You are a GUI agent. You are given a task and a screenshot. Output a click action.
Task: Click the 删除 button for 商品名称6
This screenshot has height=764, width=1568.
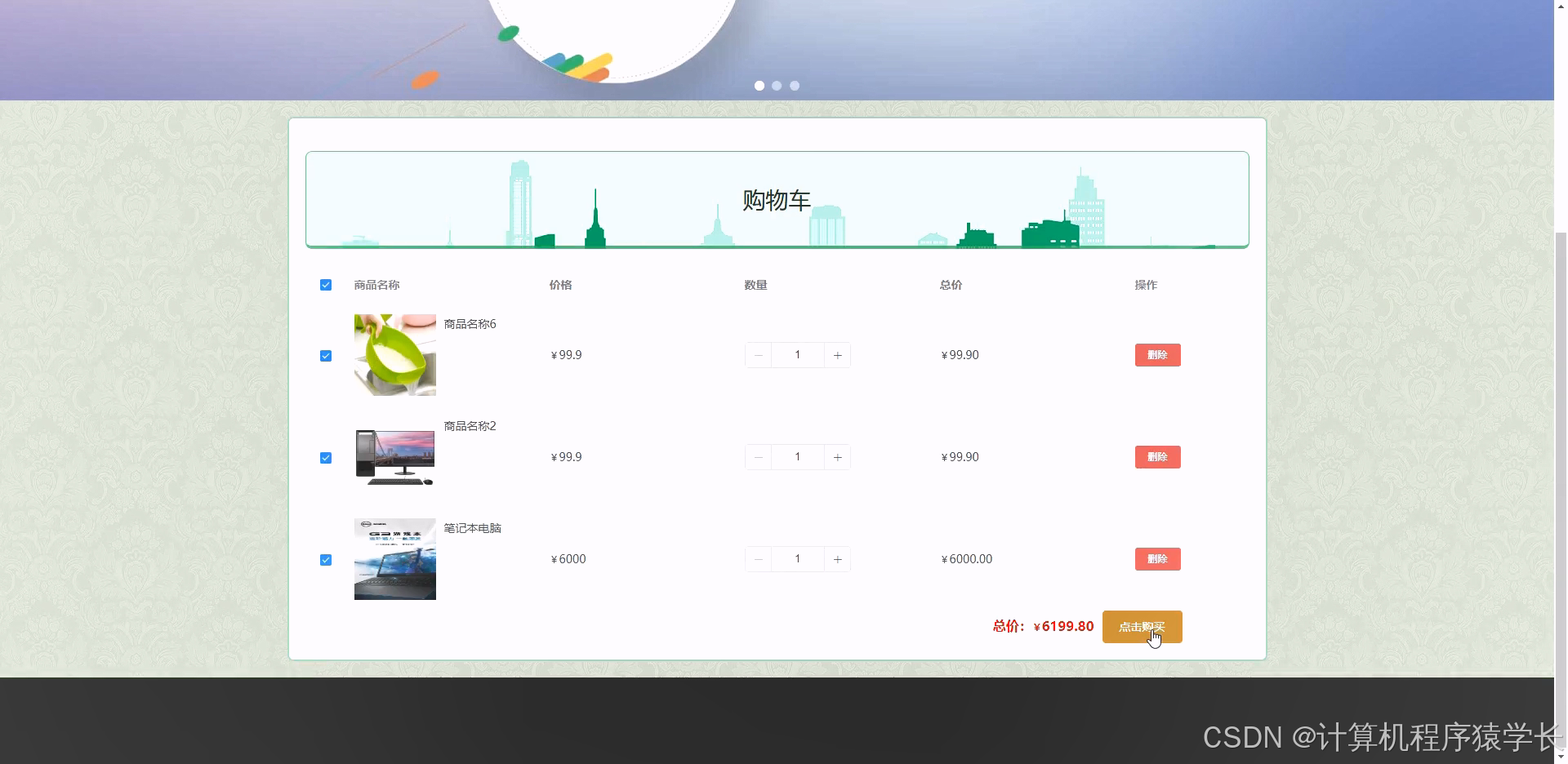(x=1157, y=354)
